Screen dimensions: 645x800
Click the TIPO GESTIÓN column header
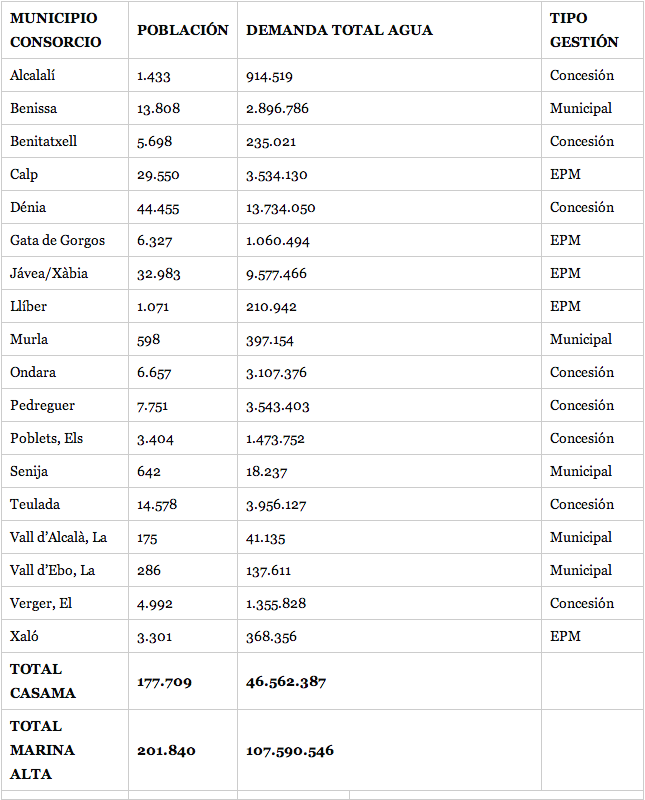coord(584,30)
